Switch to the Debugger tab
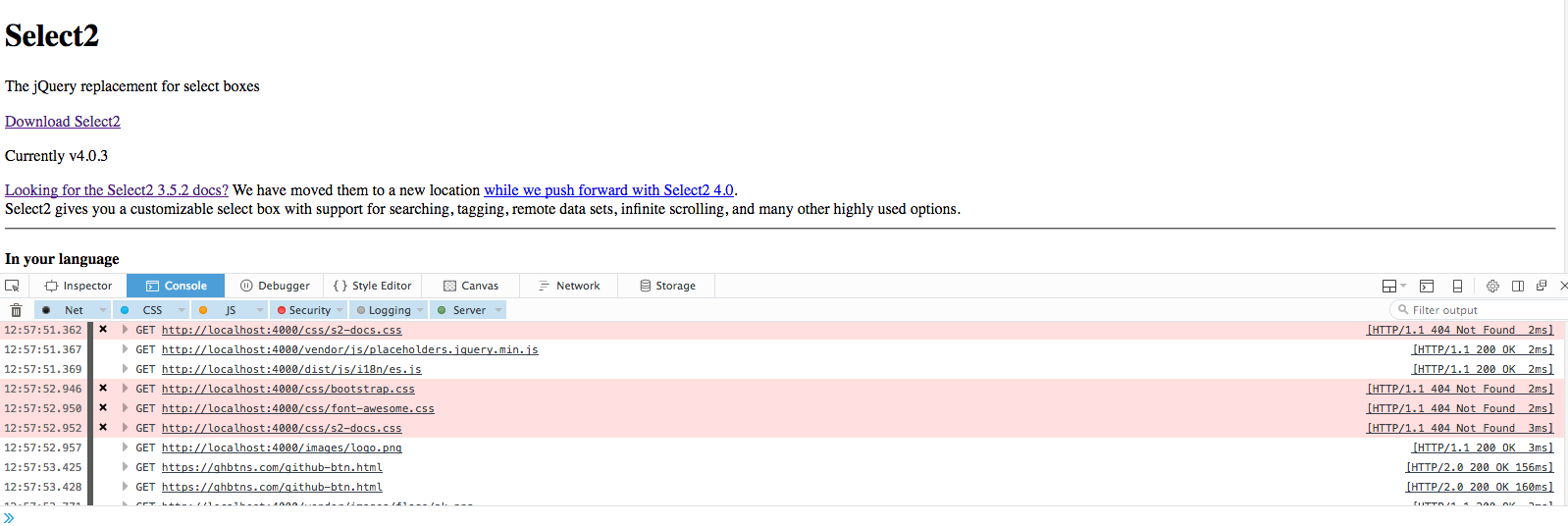Screen dimensions: 1568x526 (x=276, y=286)
